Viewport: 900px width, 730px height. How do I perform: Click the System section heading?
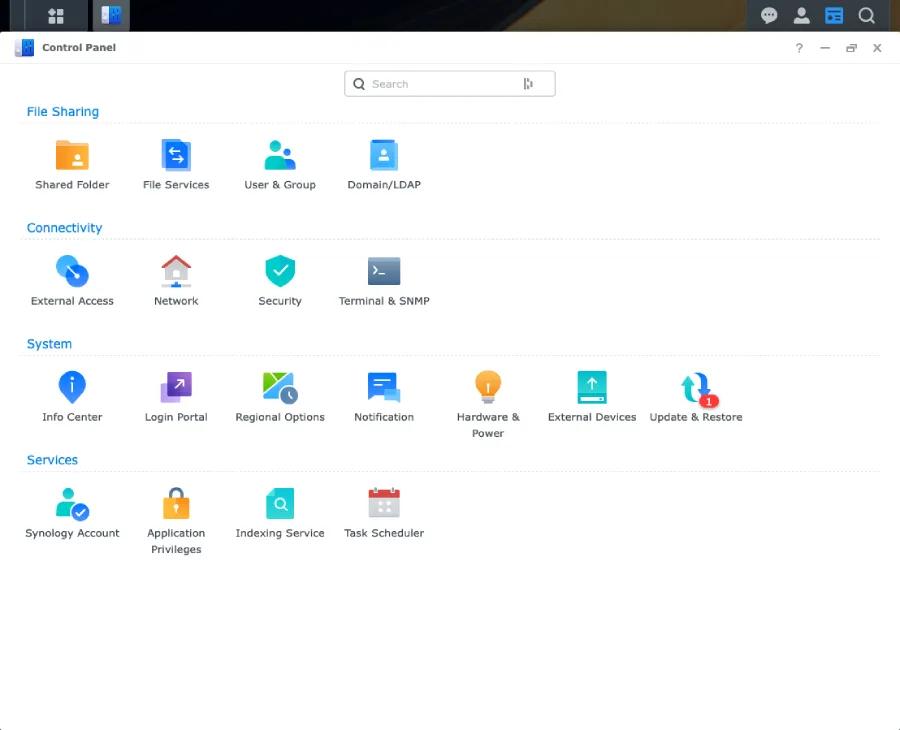tap(49, 344)
